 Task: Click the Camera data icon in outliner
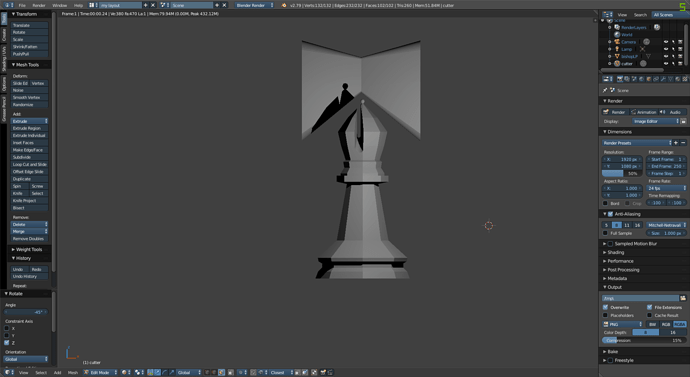click(646, 42)
